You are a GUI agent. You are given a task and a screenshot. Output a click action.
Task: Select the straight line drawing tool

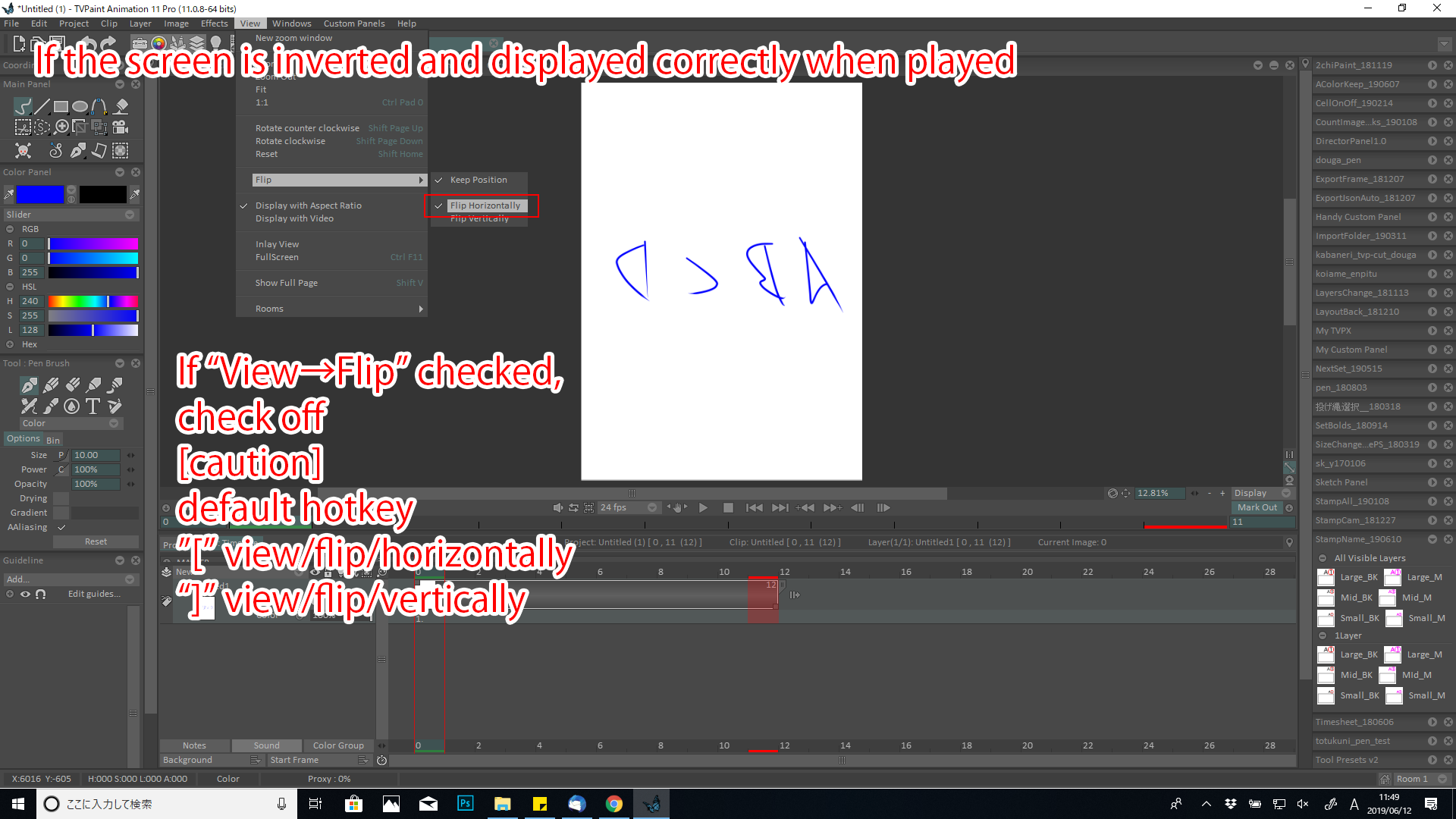coord(42,107)
